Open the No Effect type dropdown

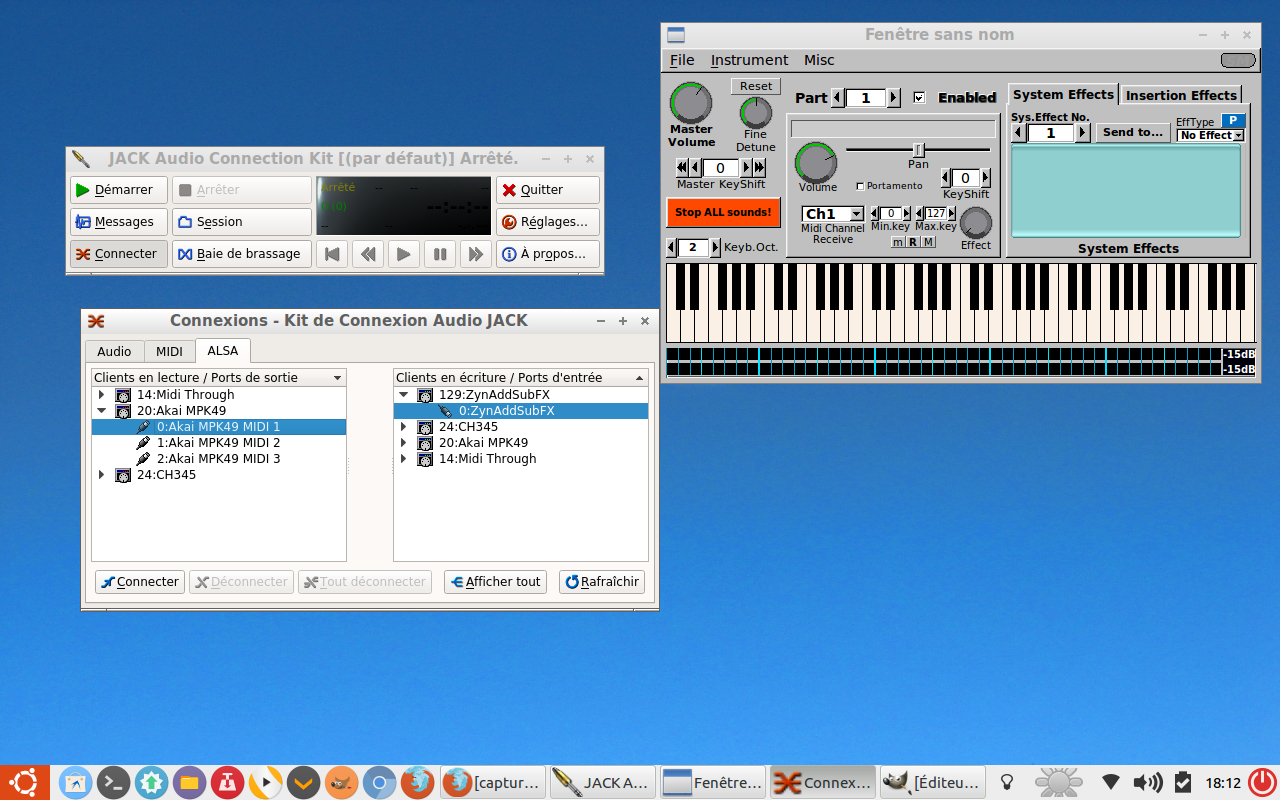click(1210, 135)
